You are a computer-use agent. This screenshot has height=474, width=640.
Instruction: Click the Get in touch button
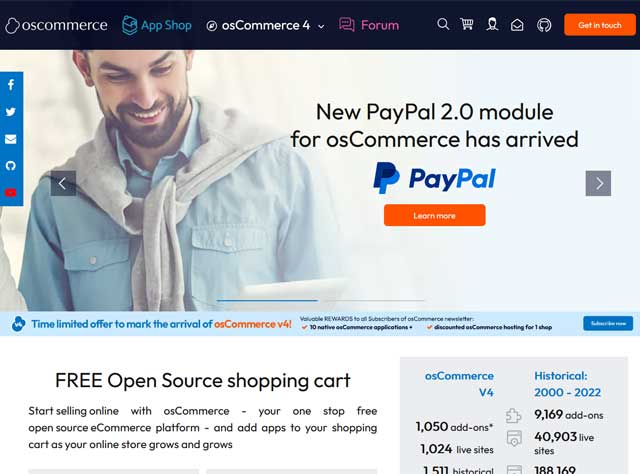600,25
